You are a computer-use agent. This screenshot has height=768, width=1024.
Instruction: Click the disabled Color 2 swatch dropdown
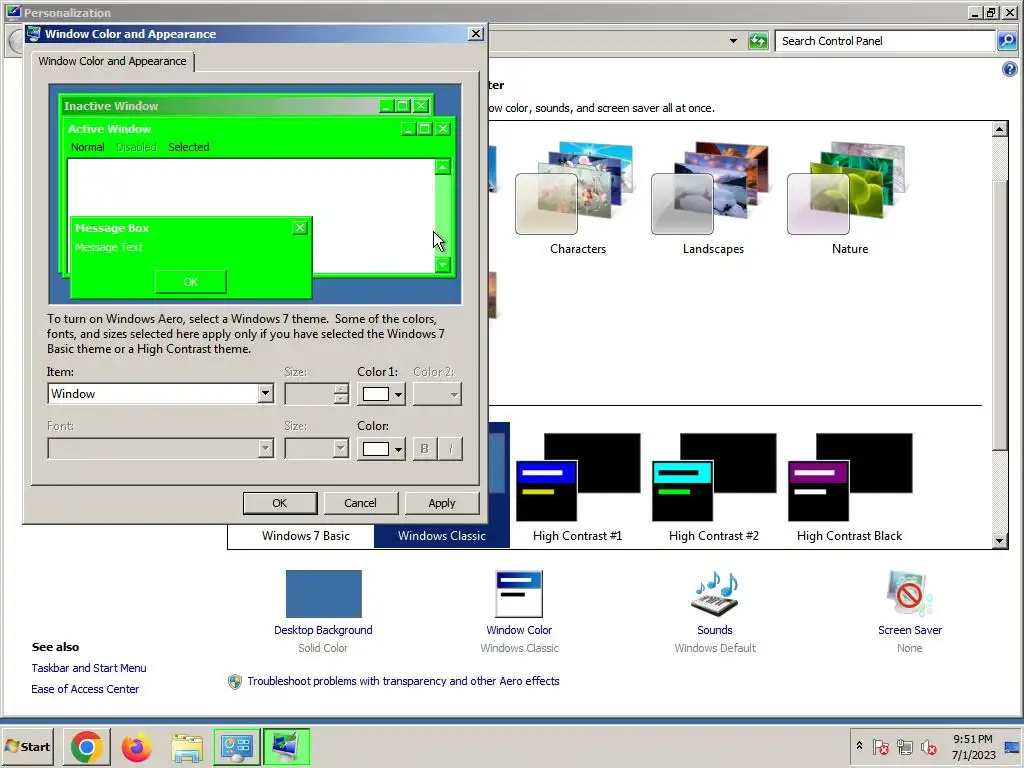click(438, 394)
